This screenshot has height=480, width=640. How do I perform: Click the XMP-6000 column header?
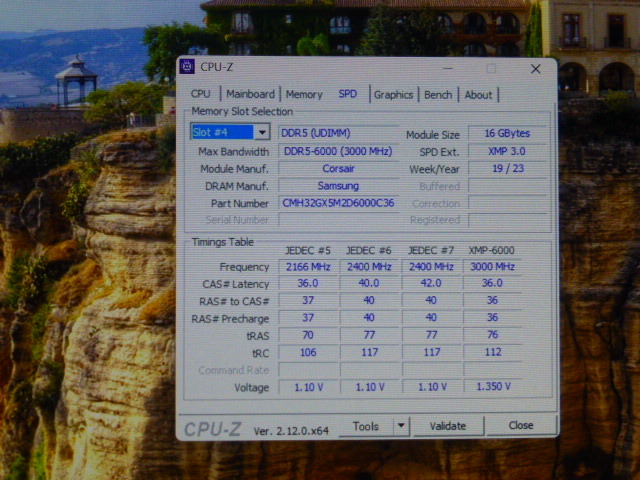(491, 250)
